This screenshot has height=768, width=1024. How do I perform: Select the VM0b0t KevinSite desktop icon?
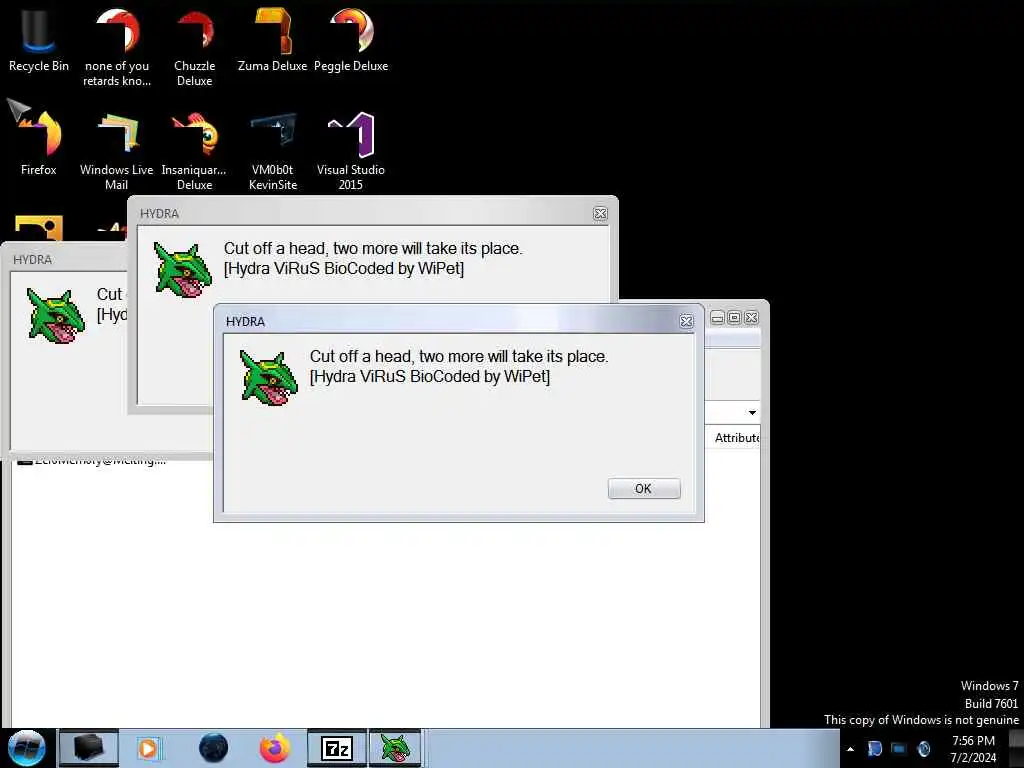point(273,152)
